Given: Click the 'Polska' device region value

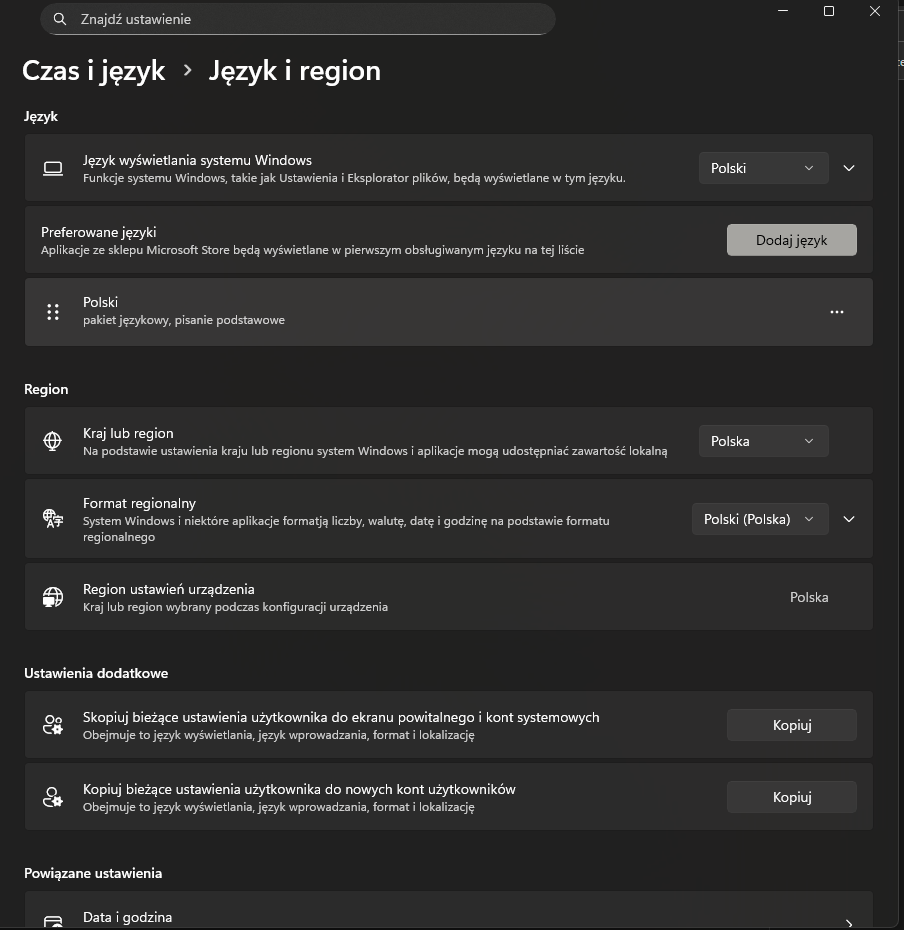Looking at the screenshot, I should [808, 597].
